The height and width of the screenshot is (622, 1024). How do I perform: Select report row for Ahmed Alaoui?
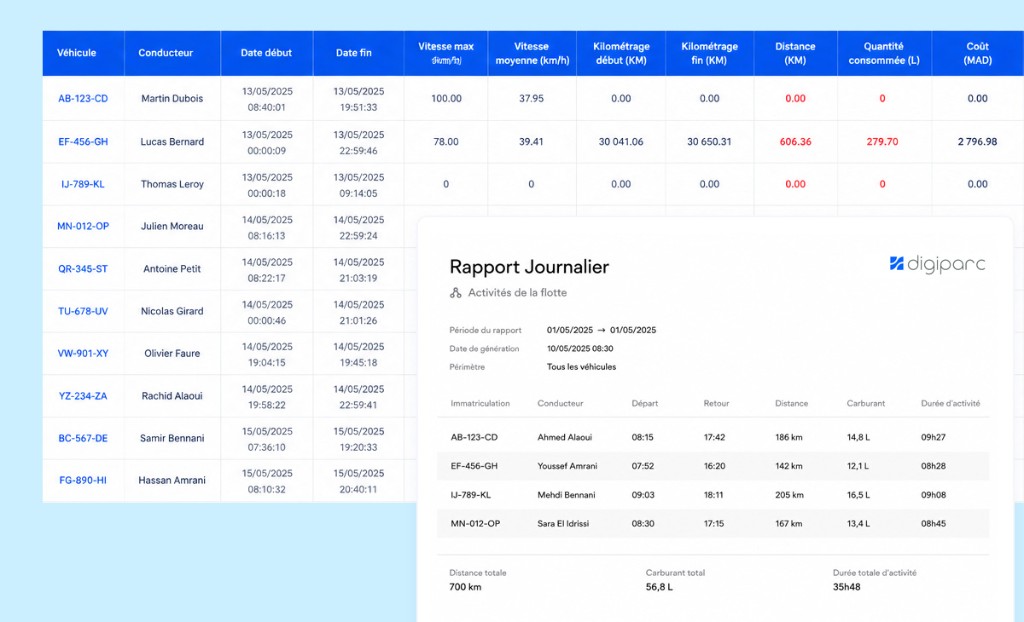(713, 437)
